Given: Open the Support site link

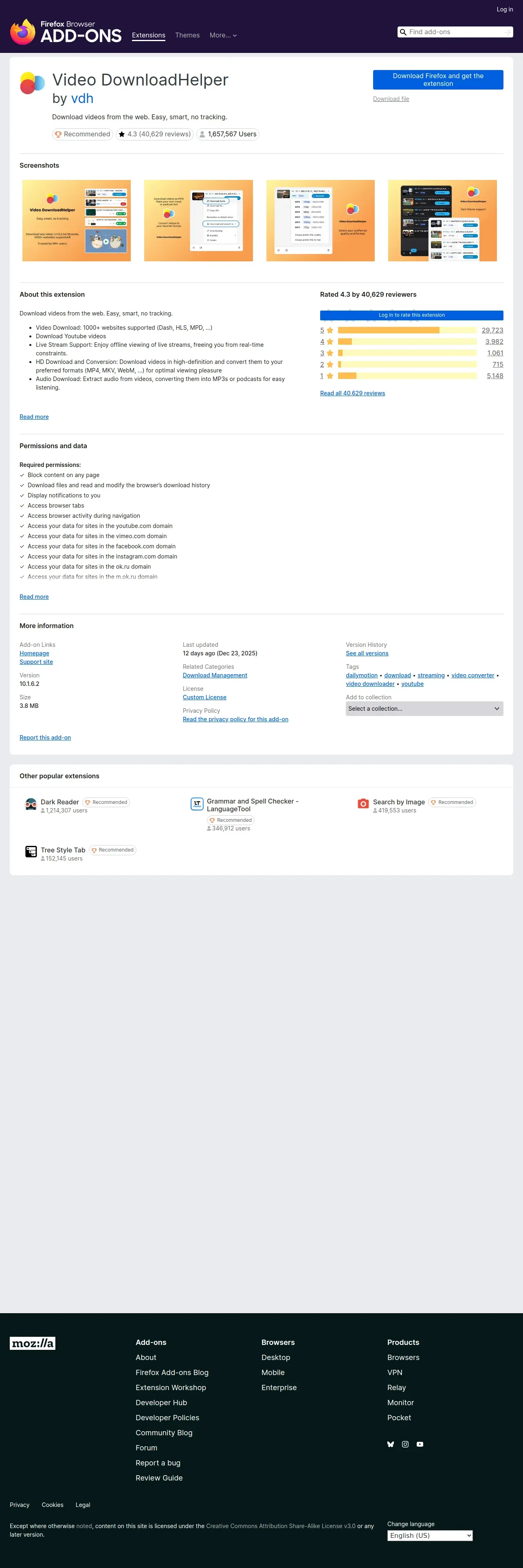Looking at the screenshot, I should point(36,662).
